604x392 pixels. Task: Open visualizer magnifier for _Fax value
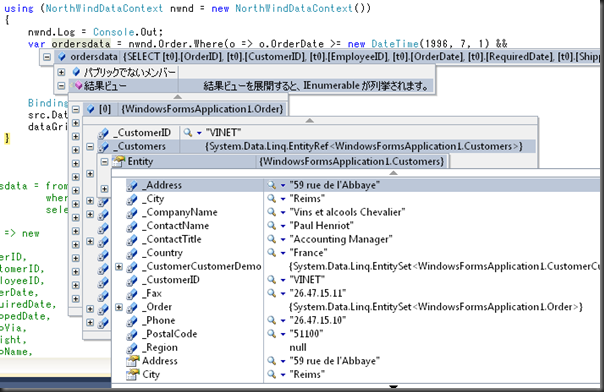tap(272, 293)
